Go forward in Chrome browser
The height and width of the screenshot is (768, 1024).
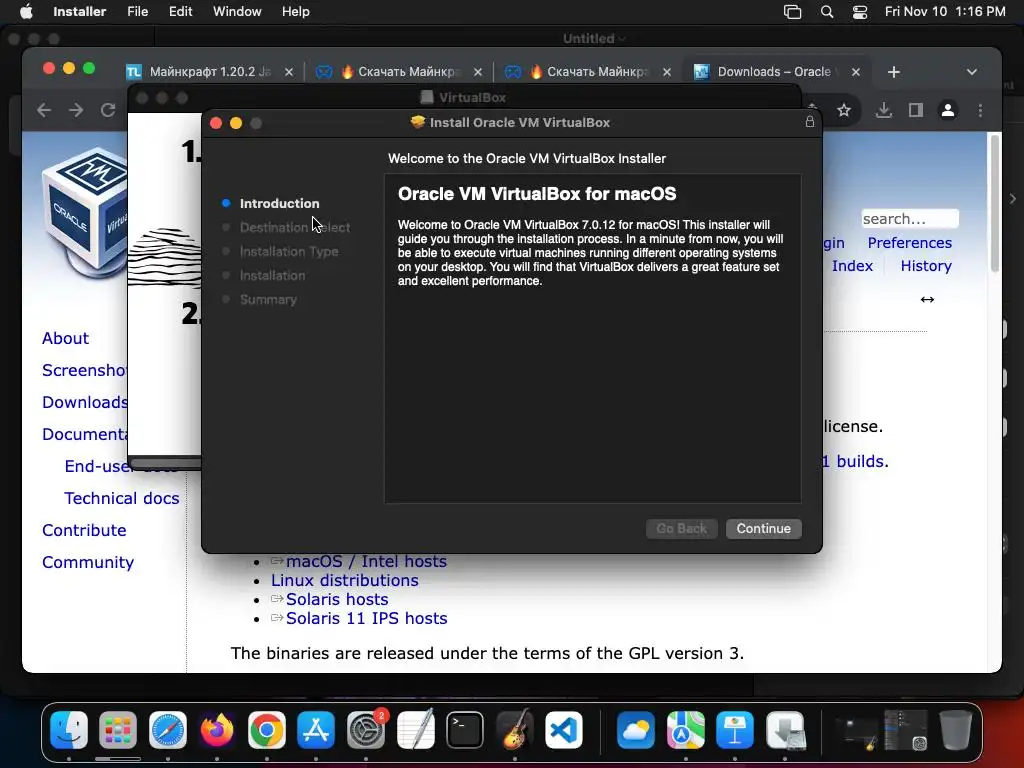[x=76, y=110]
